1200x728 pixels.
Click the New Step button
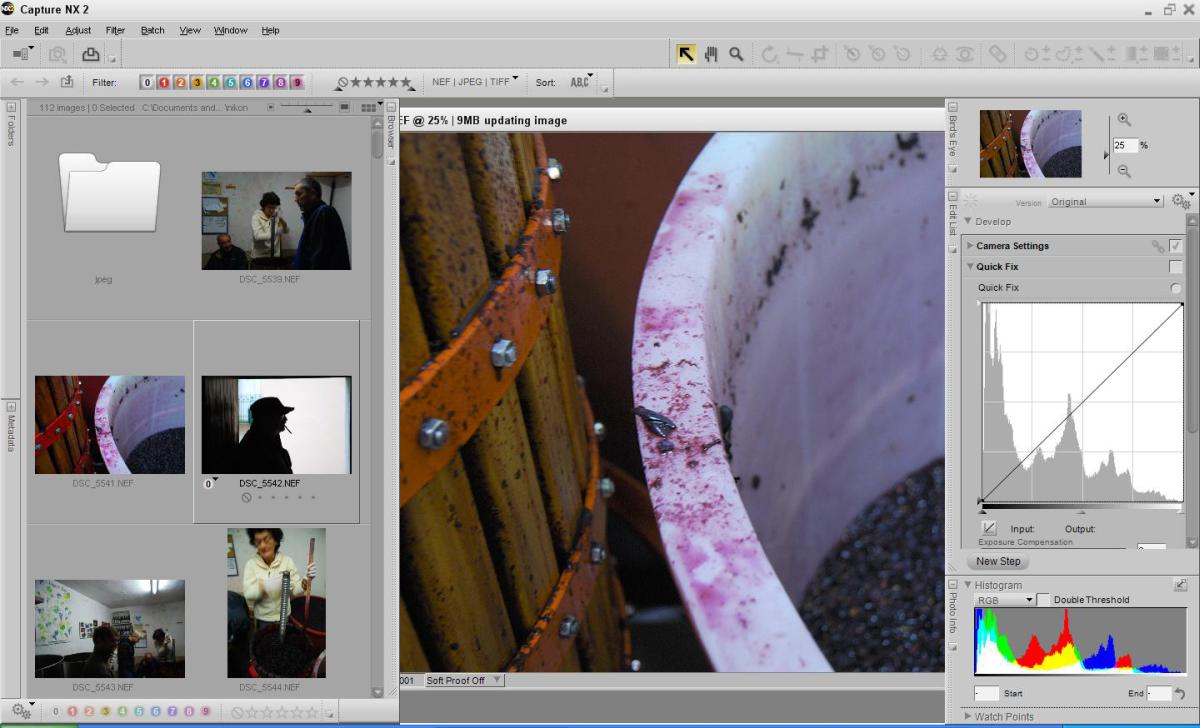pos(998,561)
